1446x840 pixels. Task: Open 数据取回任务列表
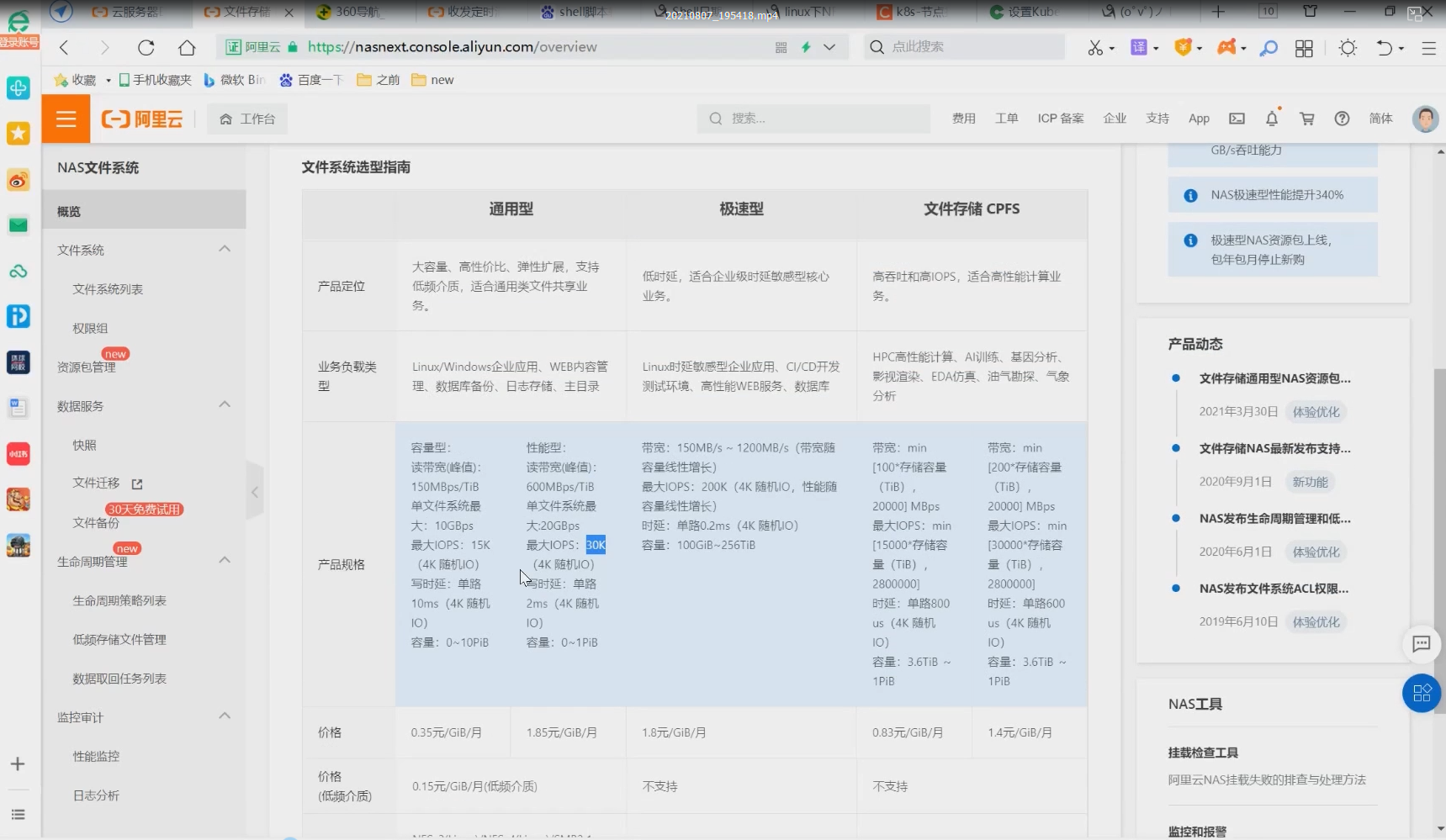tap(119, 679)
